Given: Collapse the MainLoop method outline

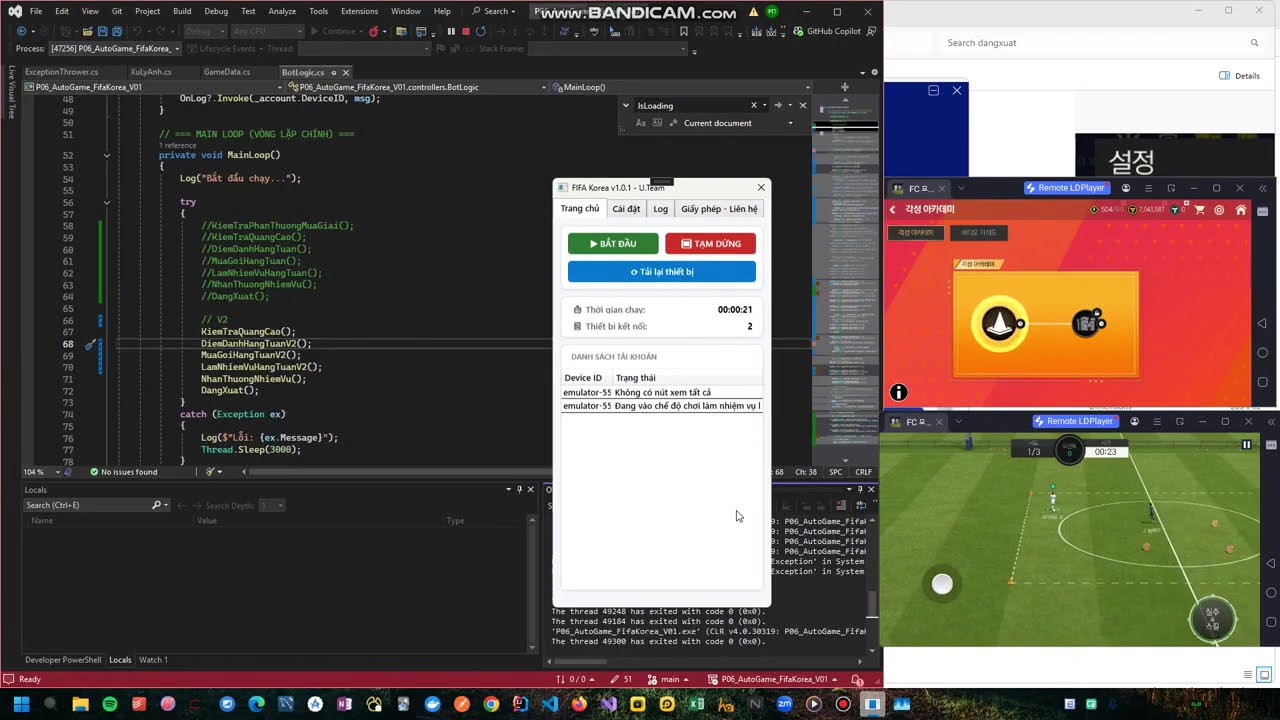Looking at the screenshot, I should pyautogui.click(x=106, y=155).
